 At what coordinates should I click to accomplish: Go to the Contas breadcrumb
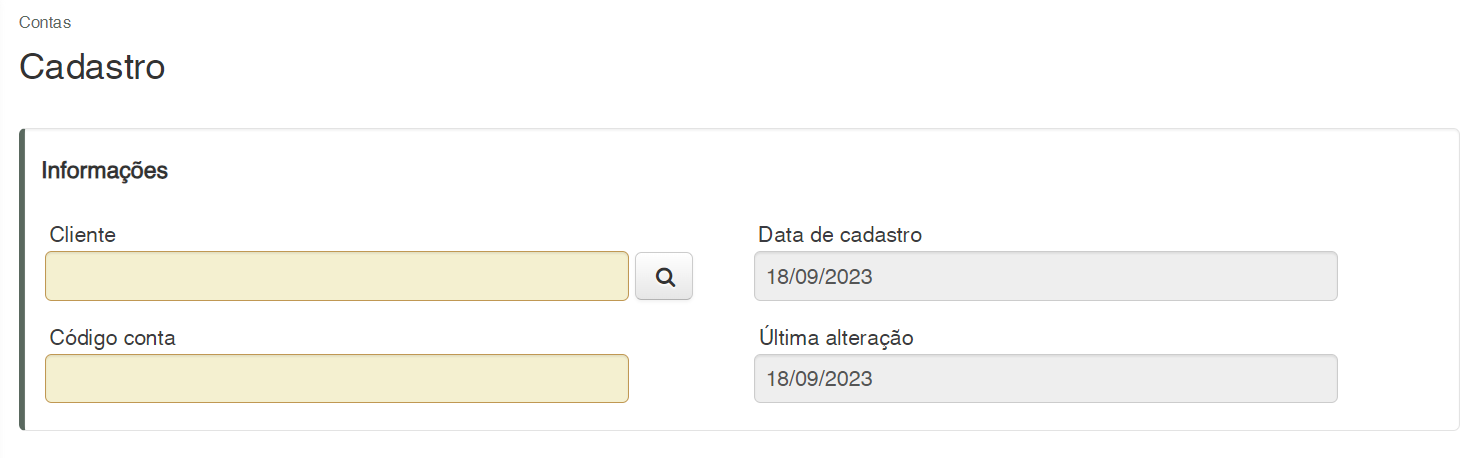45,22
